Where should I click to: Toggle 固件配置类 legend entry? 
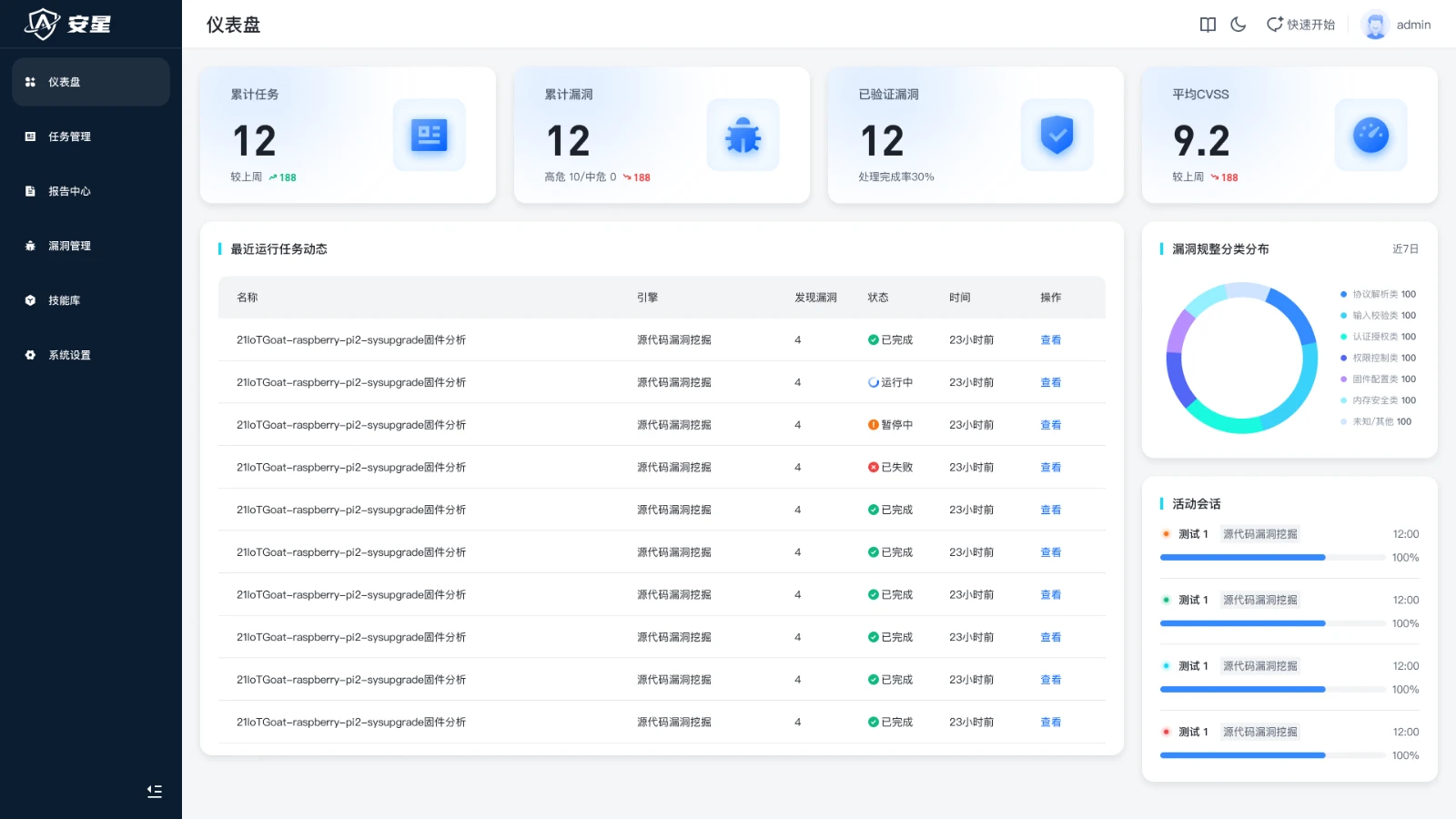(1378, 379)
